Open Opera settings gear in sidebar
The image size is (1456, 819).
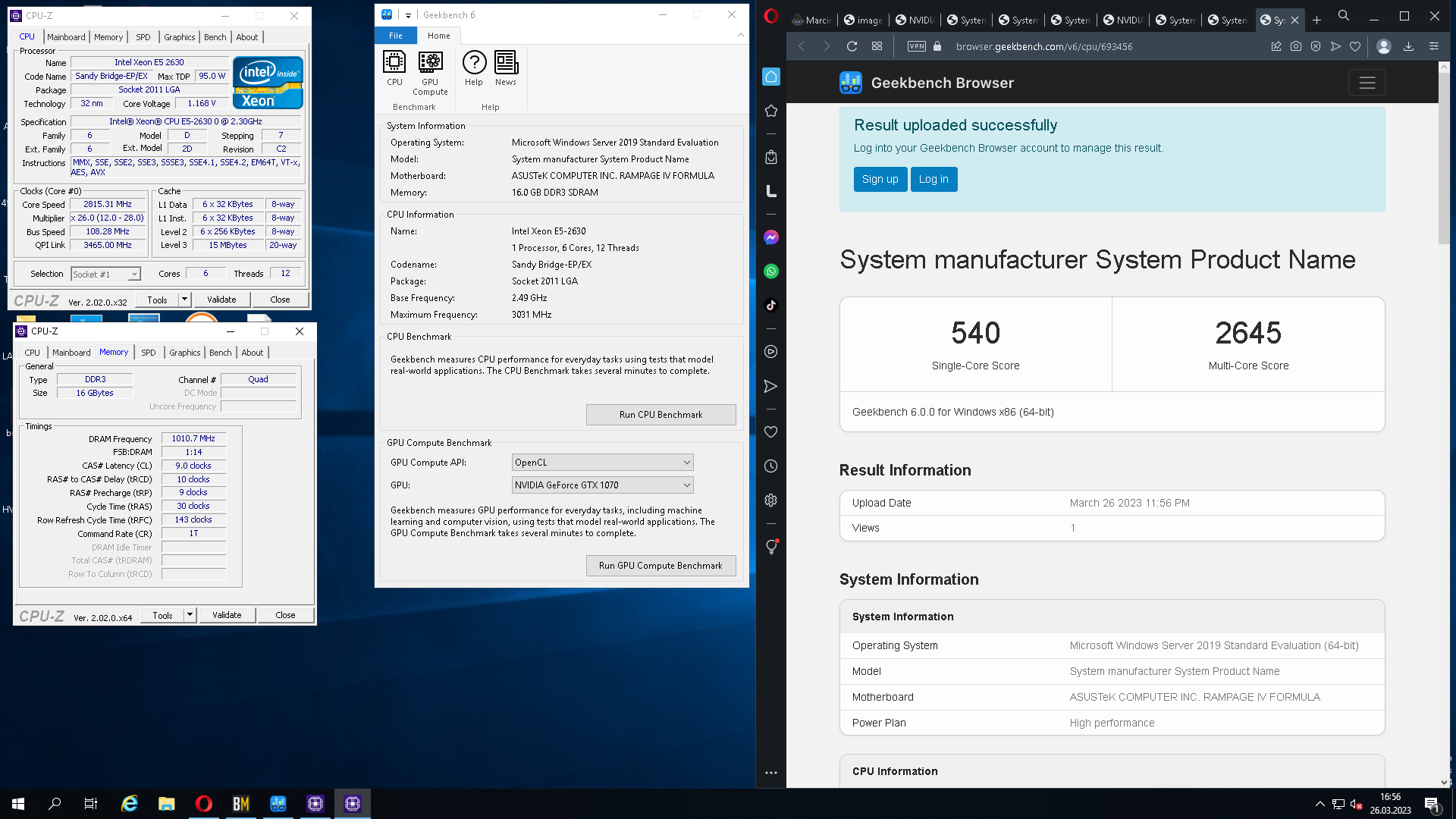click(771, 500)
